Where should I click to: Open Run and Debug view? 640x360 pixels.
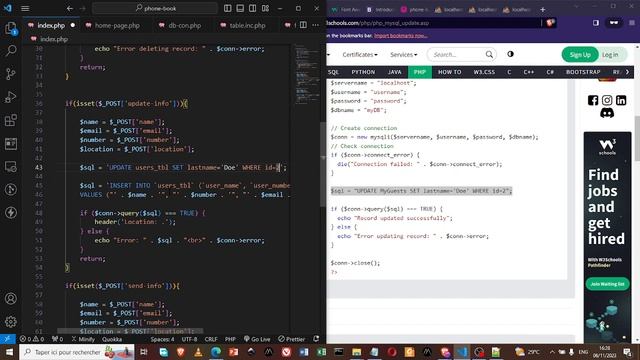coord(11,97)
